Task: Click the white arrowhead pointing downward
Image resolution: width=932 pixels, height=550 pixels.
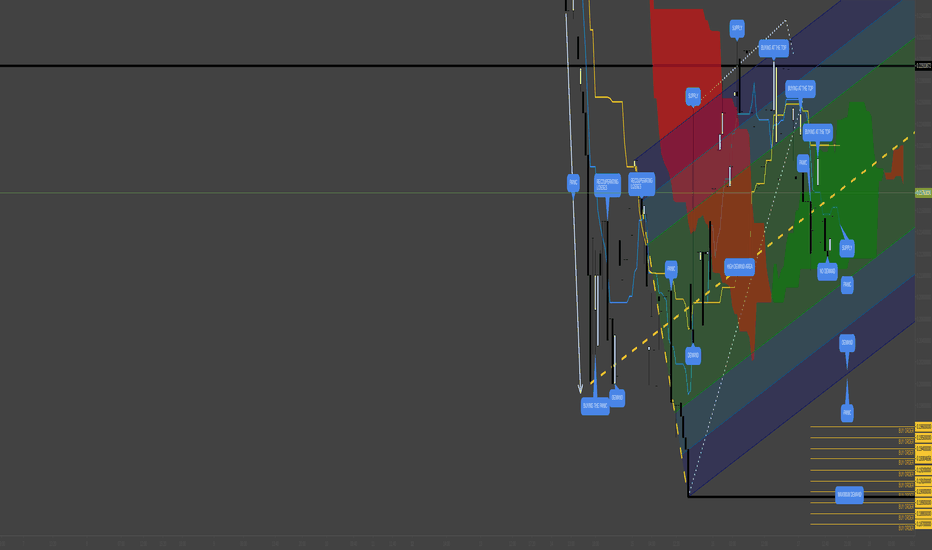Action: tap(580, 389)
